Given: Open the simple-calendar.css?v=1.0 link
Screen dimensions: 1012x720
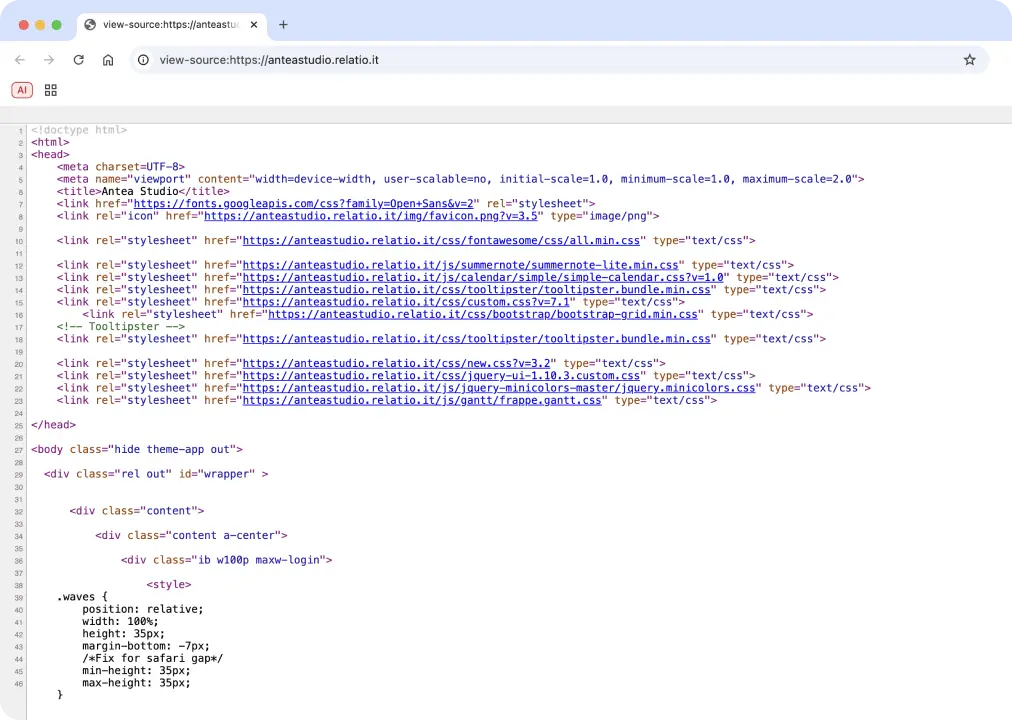Looking at the screenshot, I should pyautogui.click(x=483, y=277).
